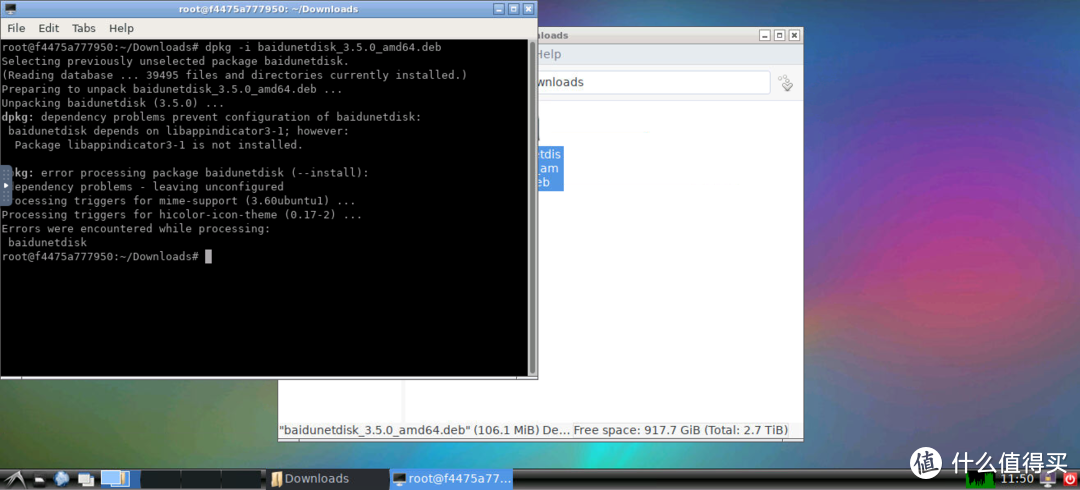The width and height of the screenshot is (1080, 490).
Task: Minimize the terminal window
Action: (499, 9)
